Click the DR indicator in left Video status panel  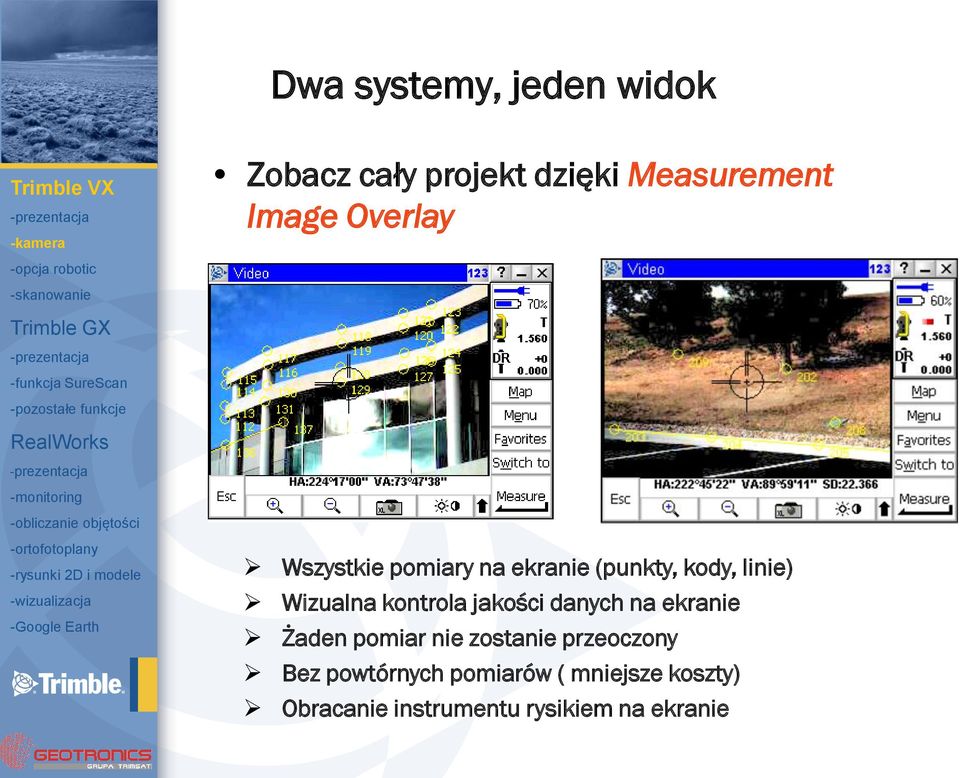coord(501,362)
